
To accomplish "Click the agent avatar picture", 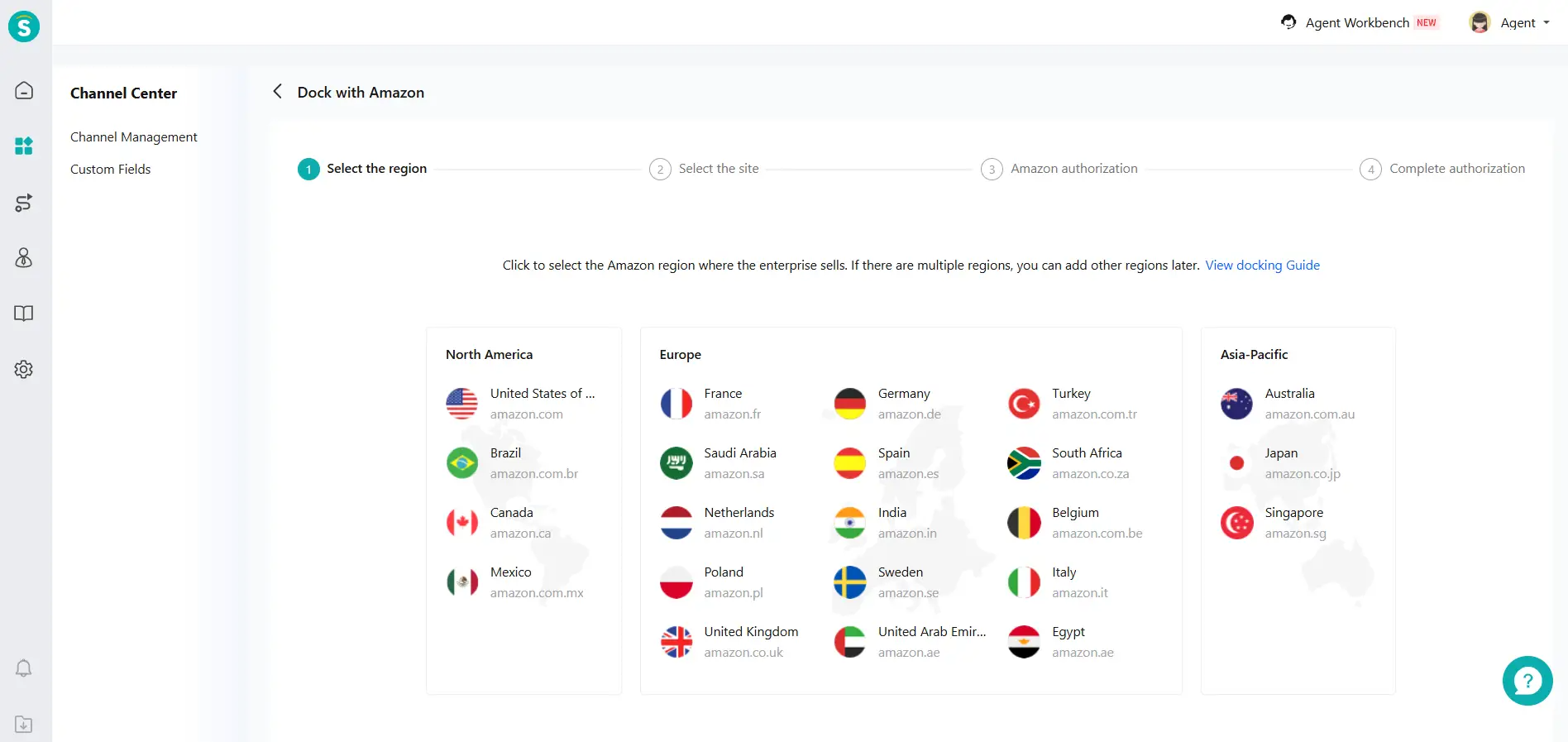I will [1480, 22].
